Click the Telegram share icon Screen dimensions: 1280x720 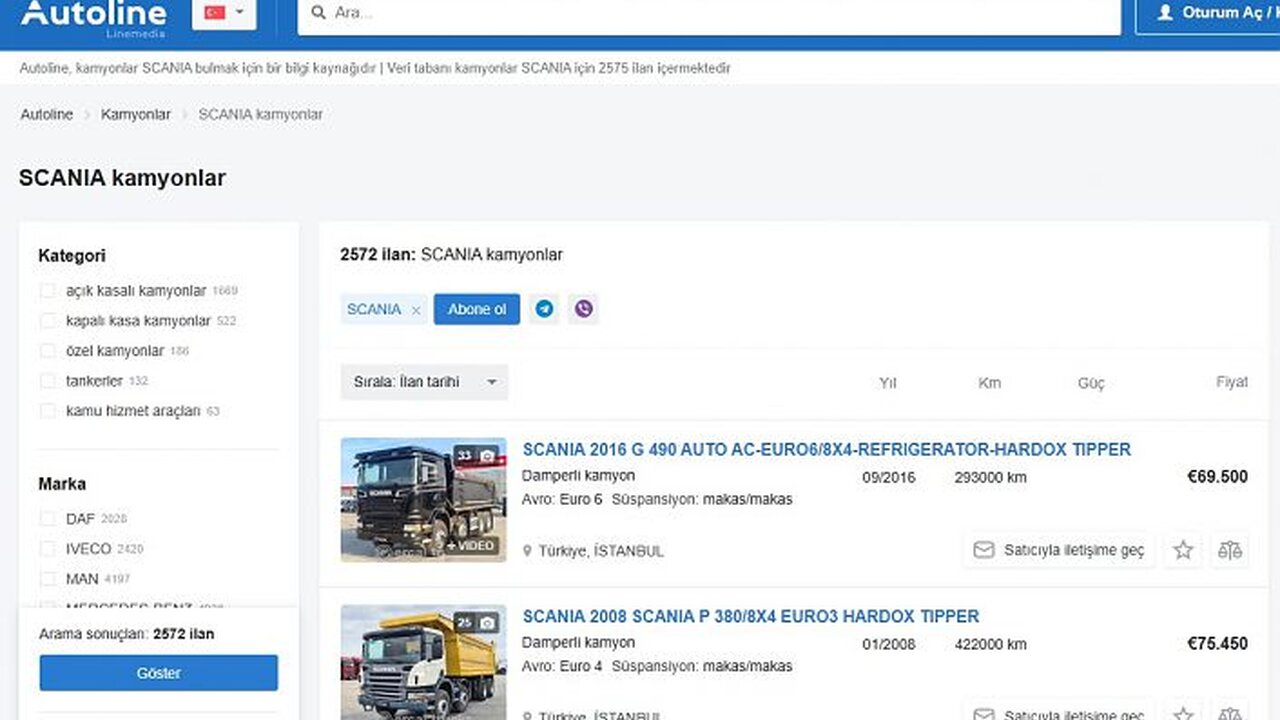(544, 309)
